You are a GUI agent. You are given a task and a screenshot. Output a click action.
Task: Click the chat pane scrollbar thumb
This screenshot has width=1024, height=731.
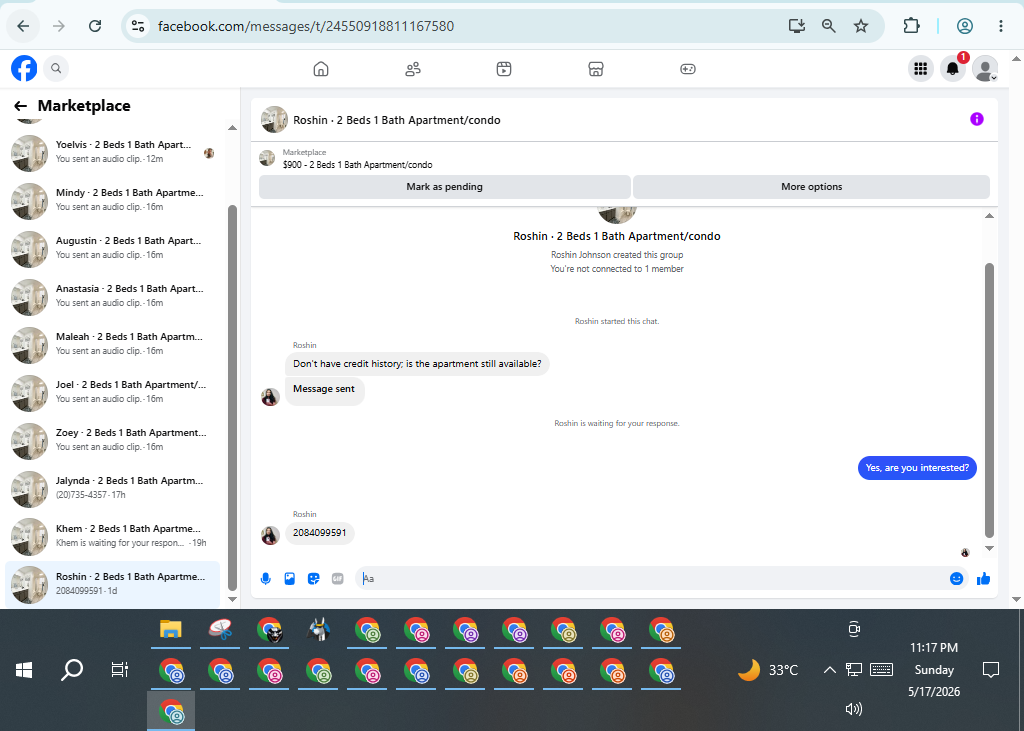pos(989,400)
